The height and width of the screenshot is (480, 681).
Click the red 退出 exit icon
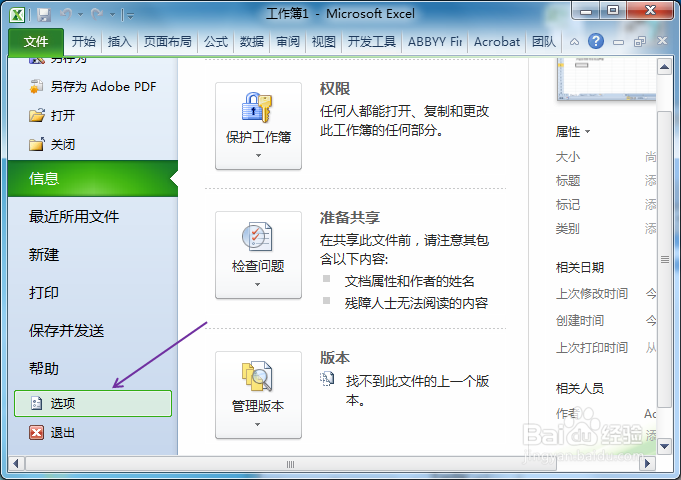click(36, 433)
